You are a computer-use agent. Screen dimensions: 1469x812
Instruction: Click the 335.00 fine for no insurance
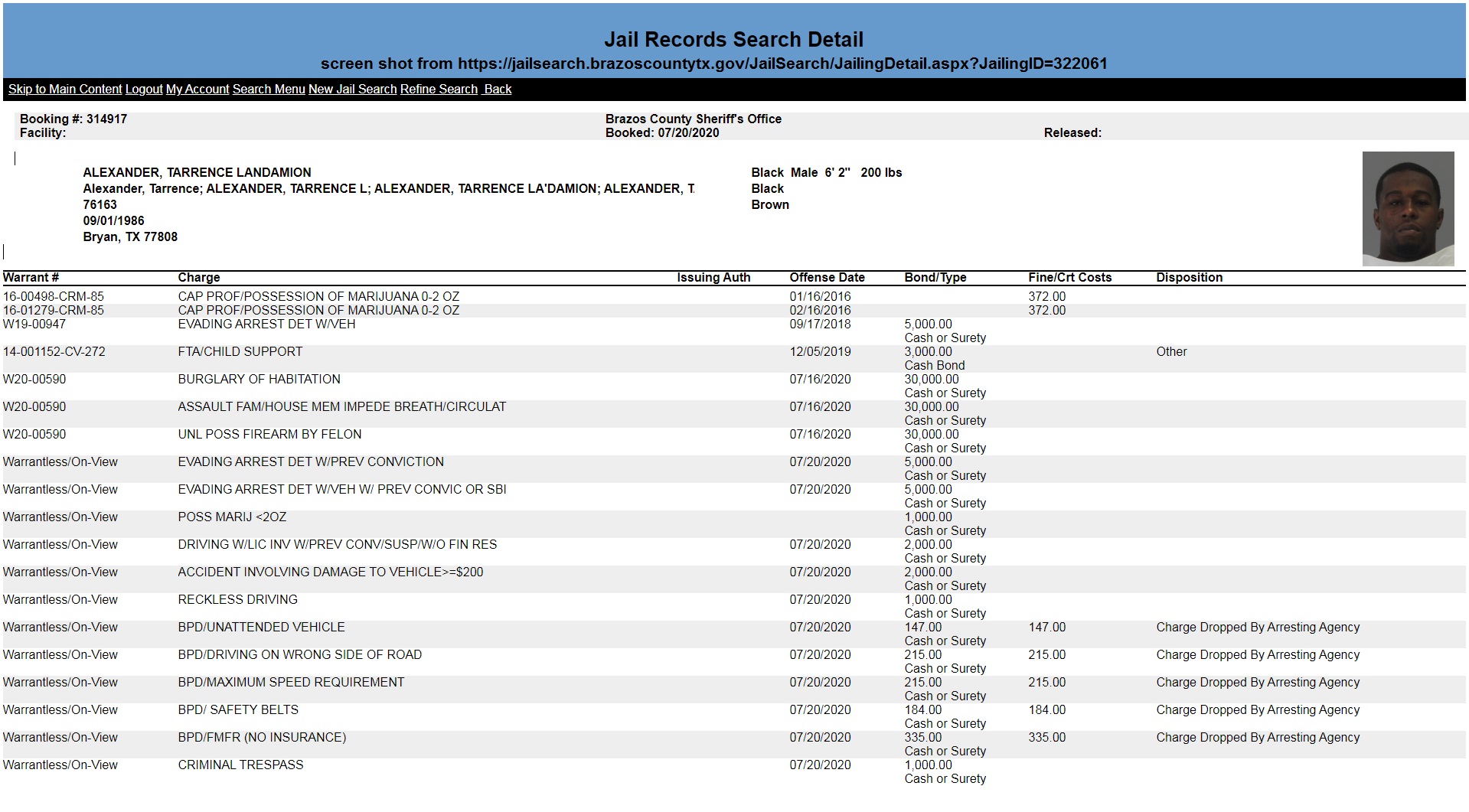tap(1047, 737)
